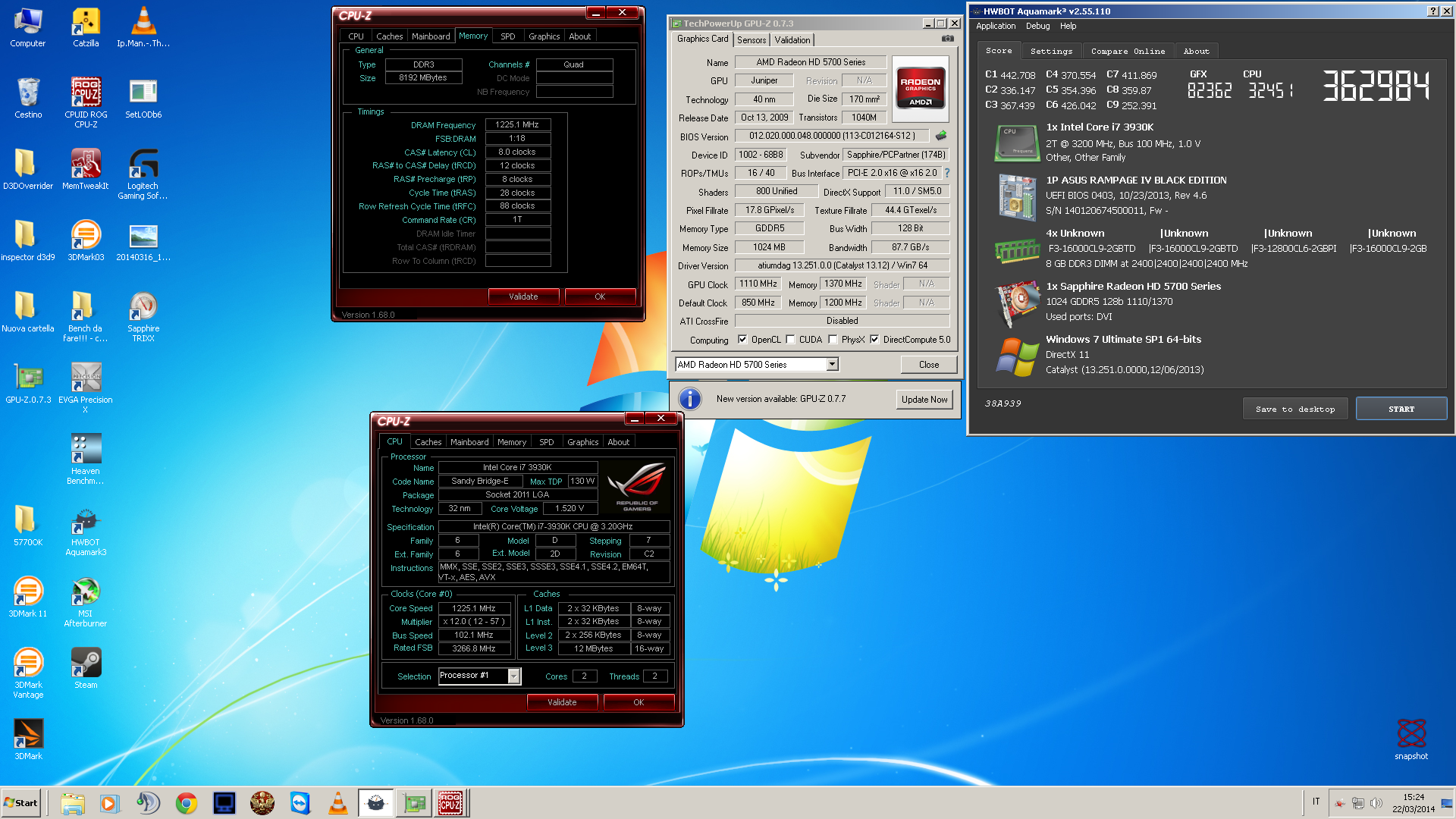Open Windows Explorer from taskbar
The image size is (1456, 819).
click(72, 803)
